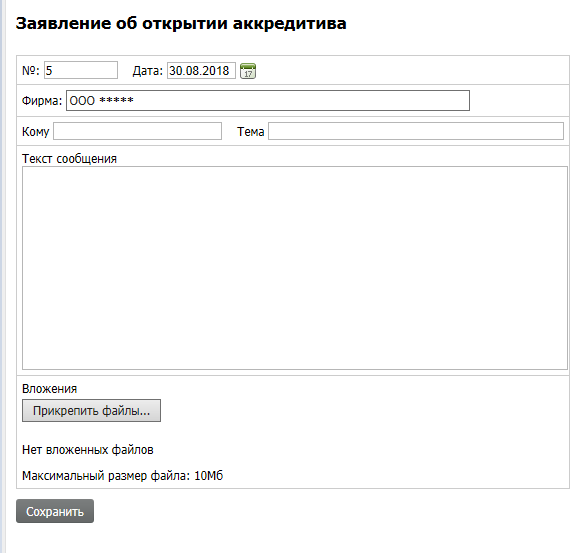
Task: Click the Нет вложенных файлов text
Action: point(88,450)
